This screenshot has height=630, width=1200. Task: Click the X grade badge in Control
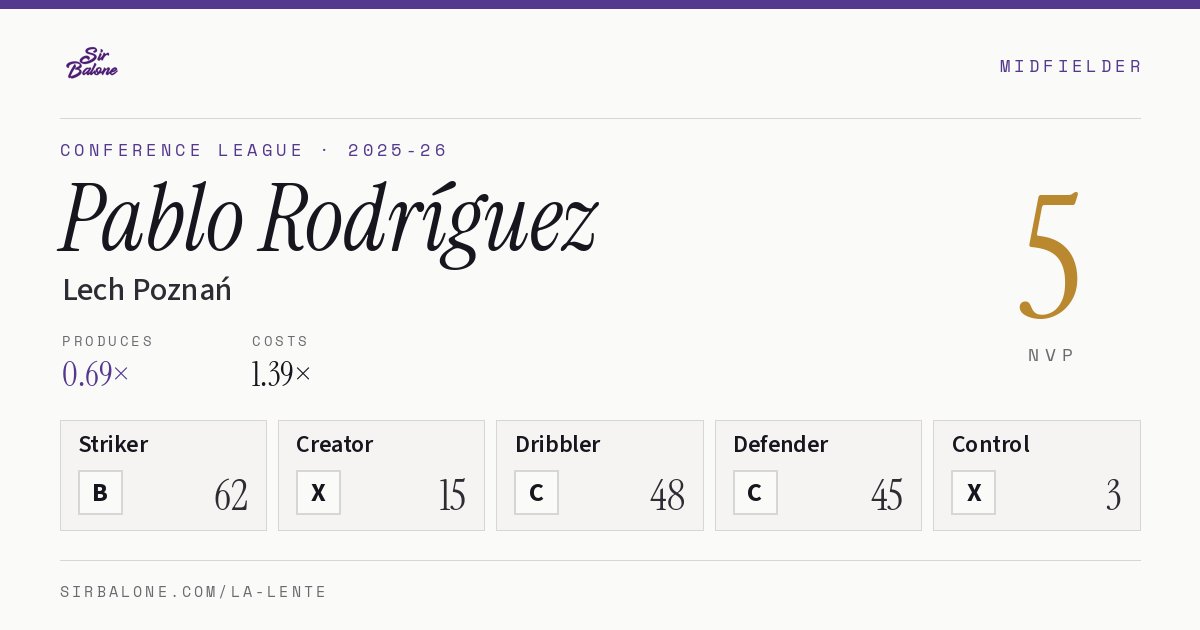(973, 493)
